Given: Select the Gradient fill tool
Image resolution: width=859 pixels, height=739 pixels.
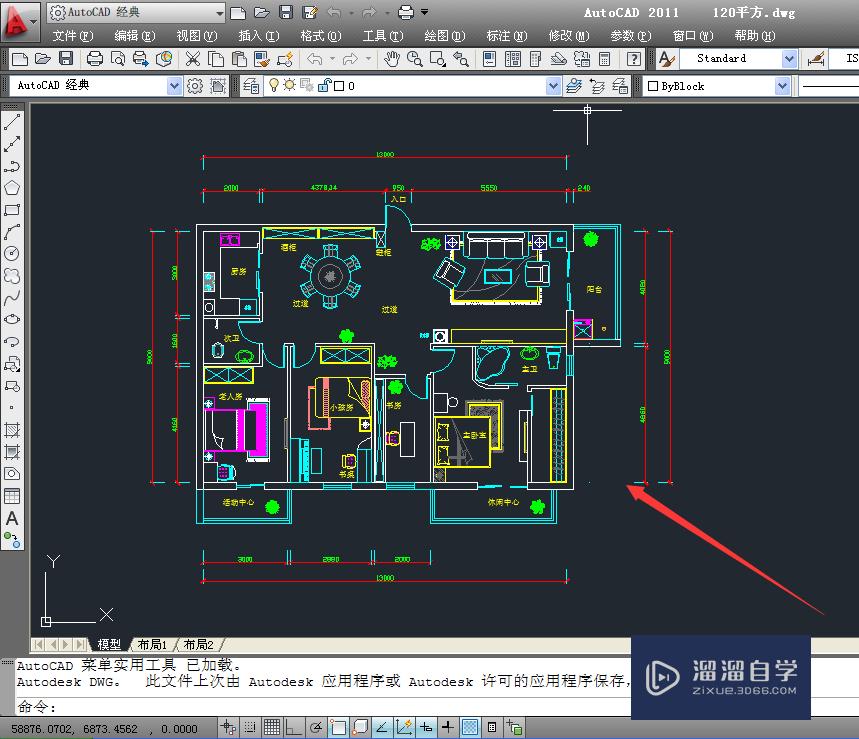Looking at the screenshot, I should [12, 452].
